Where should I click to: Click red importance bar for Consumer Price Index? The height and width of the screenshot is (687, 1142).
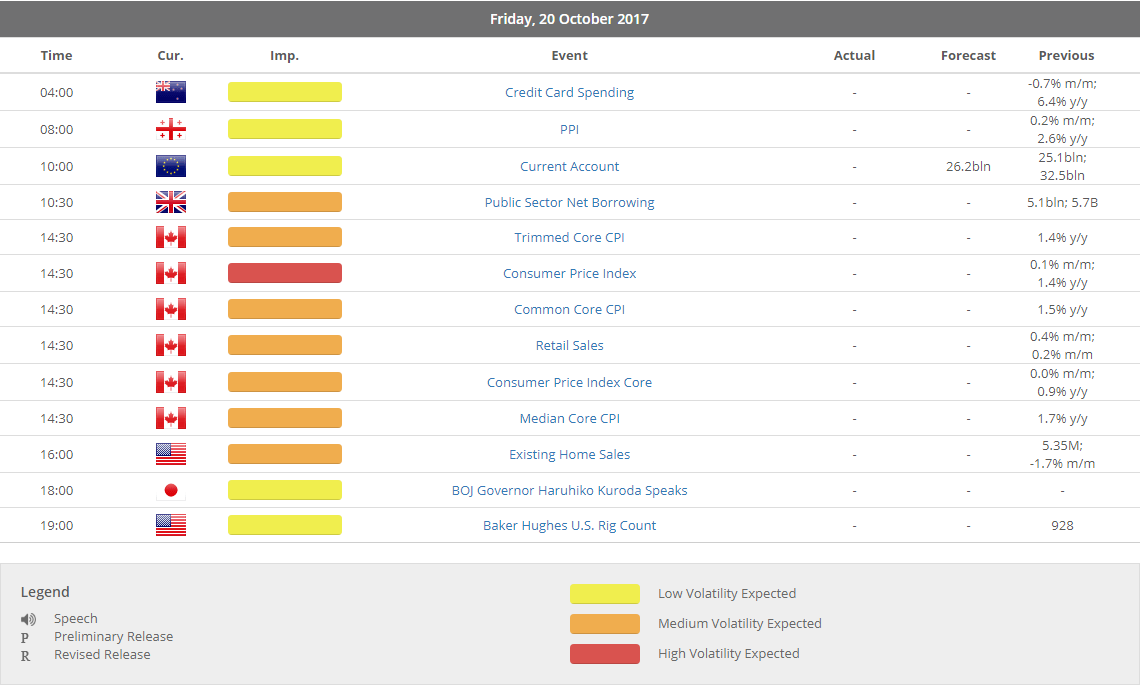[x=285, y=273]
